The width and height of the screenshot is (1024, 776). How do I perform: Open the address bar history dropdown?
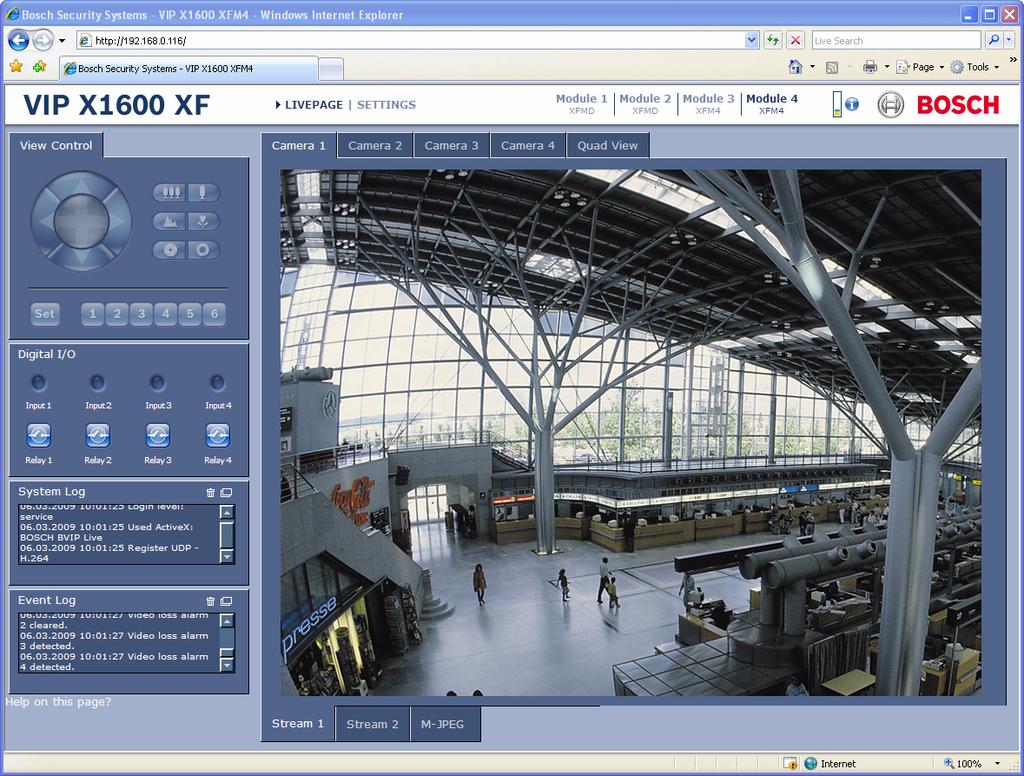click(x=751, y=40)
